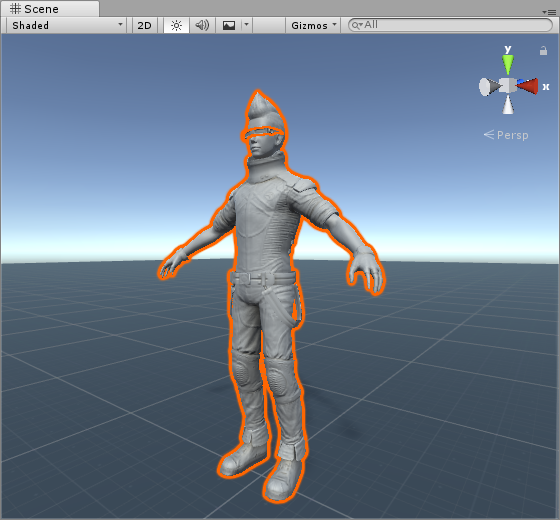Open the Shaded draw mode dropdown
The width and height of the screenshot is (560, 520).
[66, 25]
